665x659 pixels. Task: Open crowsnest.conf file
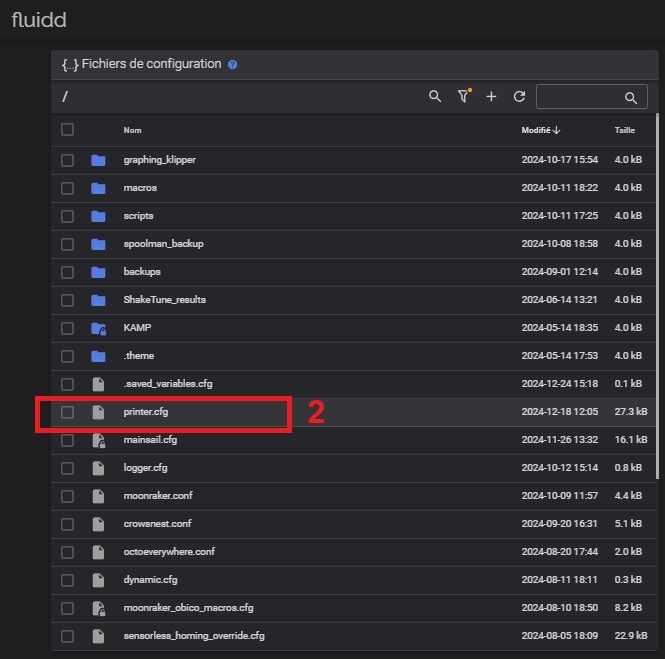click(157, 524)
